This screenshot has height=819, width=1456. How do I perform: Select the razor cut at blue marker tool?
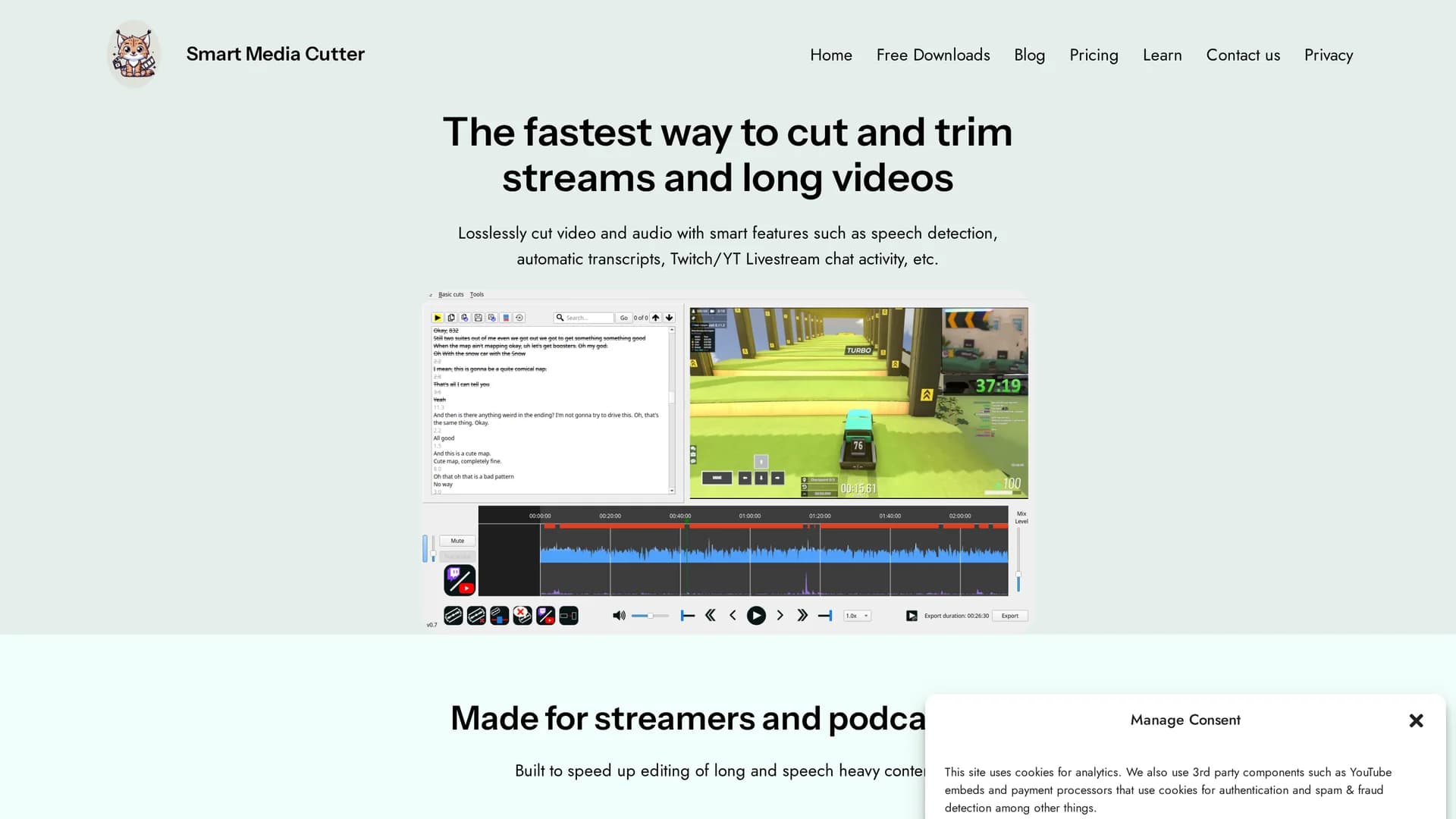pos(500,616)
